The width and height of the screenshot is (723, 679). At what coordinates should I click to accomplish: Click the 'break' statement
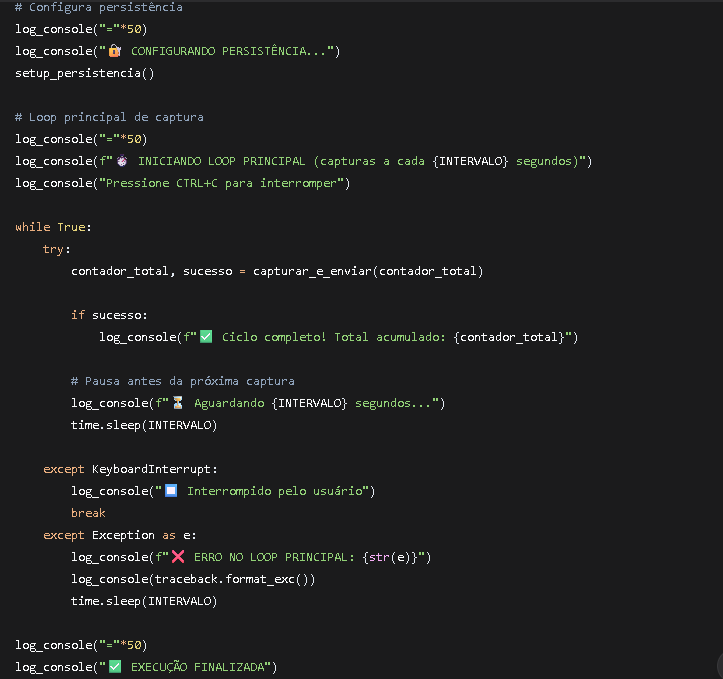click(88, 513)
